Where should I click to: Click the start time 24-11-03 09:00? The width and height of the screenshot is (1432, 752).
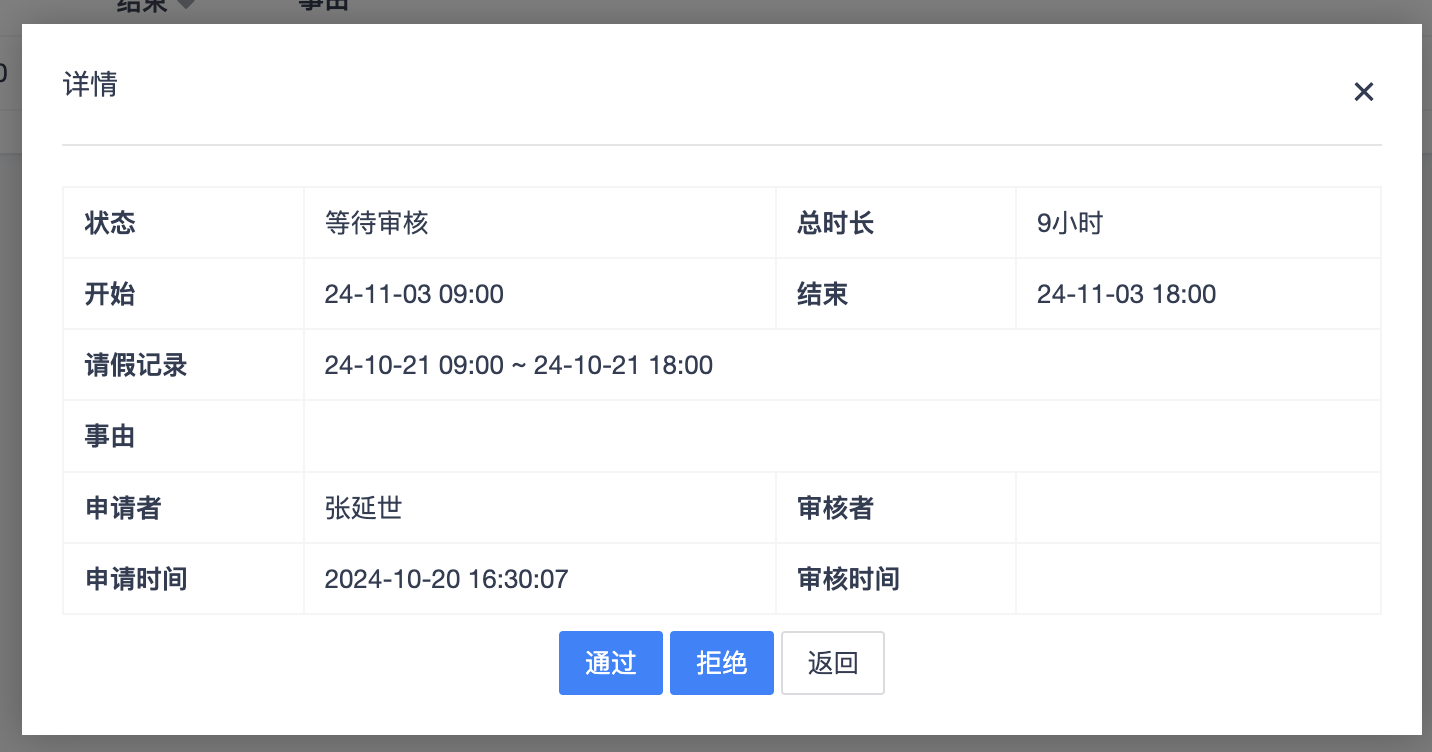[414, 294]
